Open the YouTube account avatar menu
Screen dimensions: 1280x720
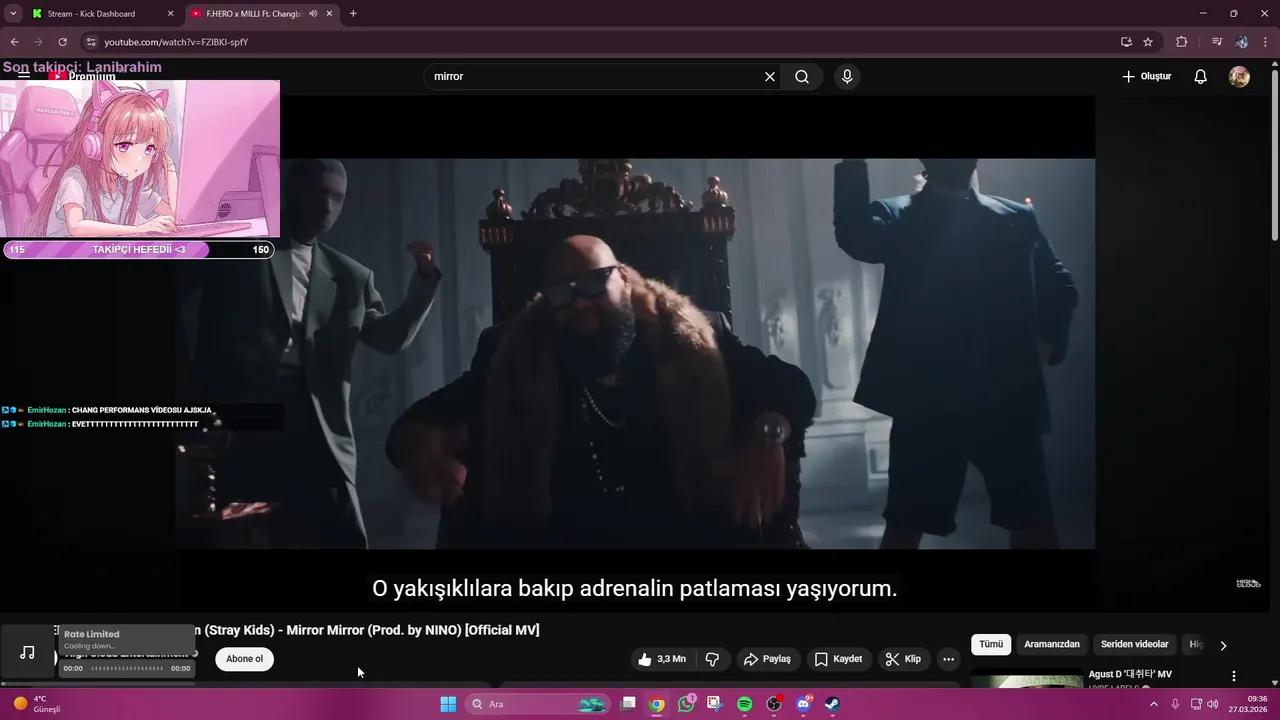[1239, 76]
